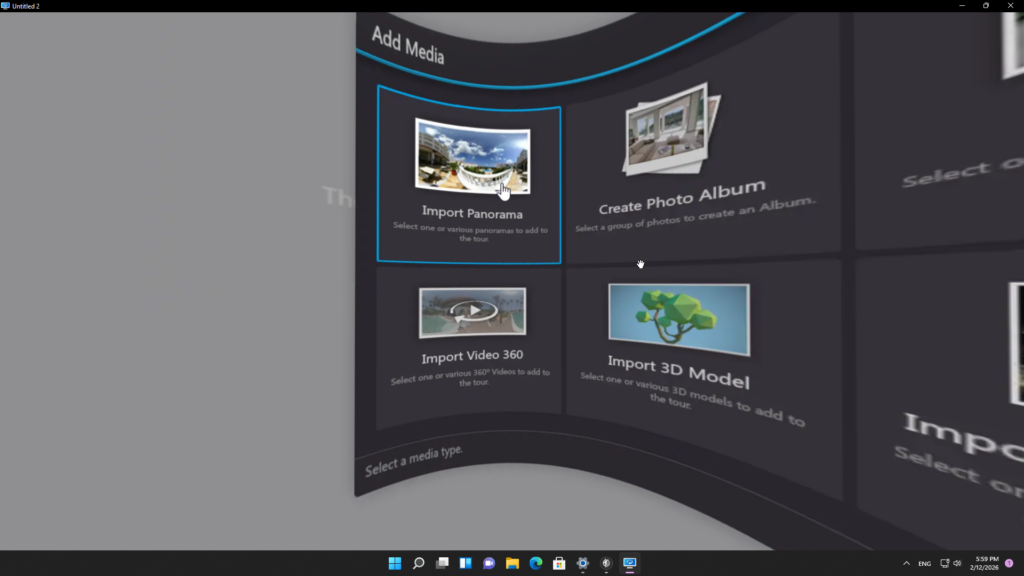Open Microsoft Store from taskbar
This screenshot has height=576, width=1024.
point(559,563)
